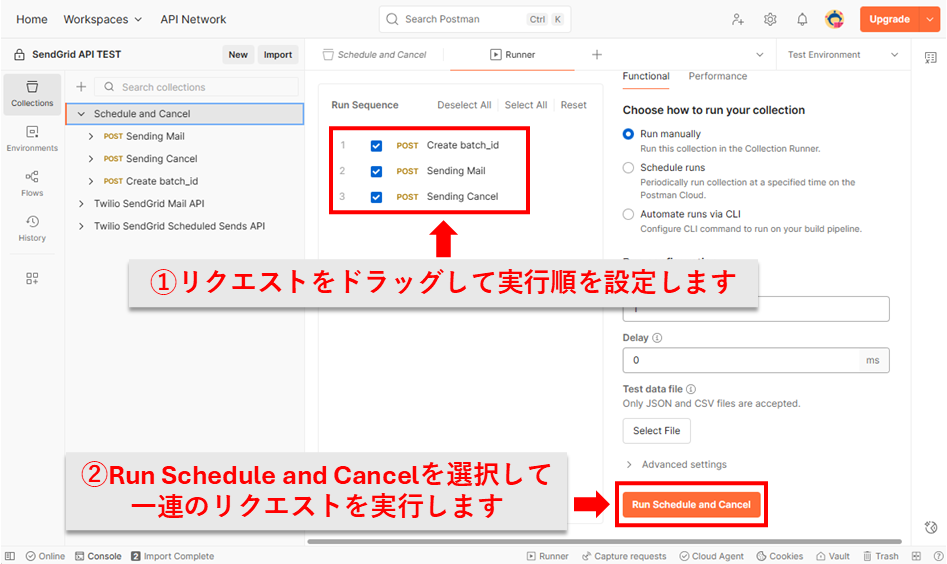Expand the Twilio SendGrid Mail API collection
Viewport: 947px width, 564px height.
(x=82, y=204)
